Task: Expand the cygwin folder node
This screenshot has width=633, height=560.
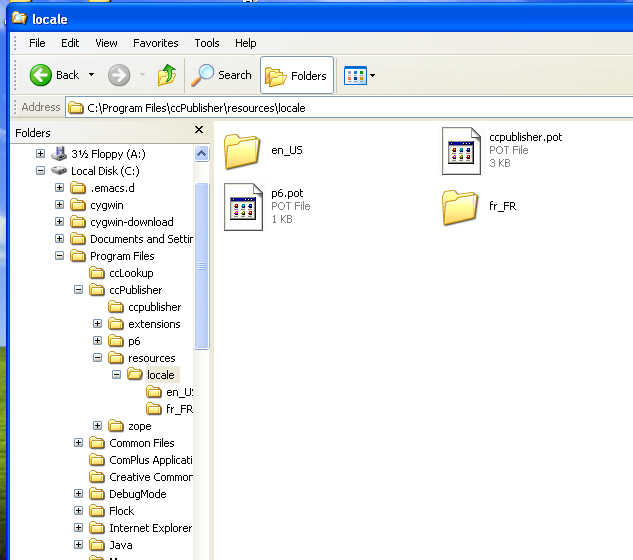Action: [59, 205]
